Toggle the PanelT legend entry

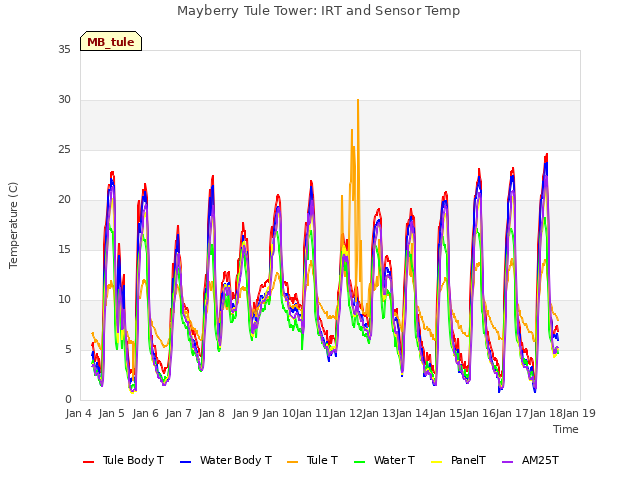pyautogui.click(x=459, y=460)
